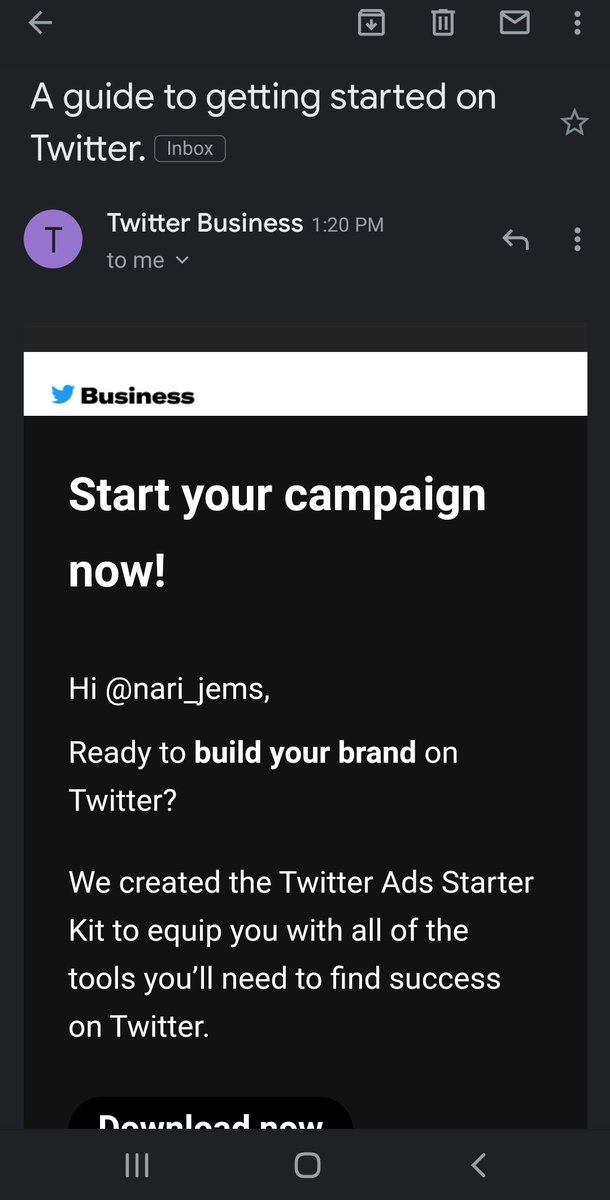The width and height of the screenshot is (610, 1200).
Task: Tap the Start your campaign now heading
Action: click(277, 534)
